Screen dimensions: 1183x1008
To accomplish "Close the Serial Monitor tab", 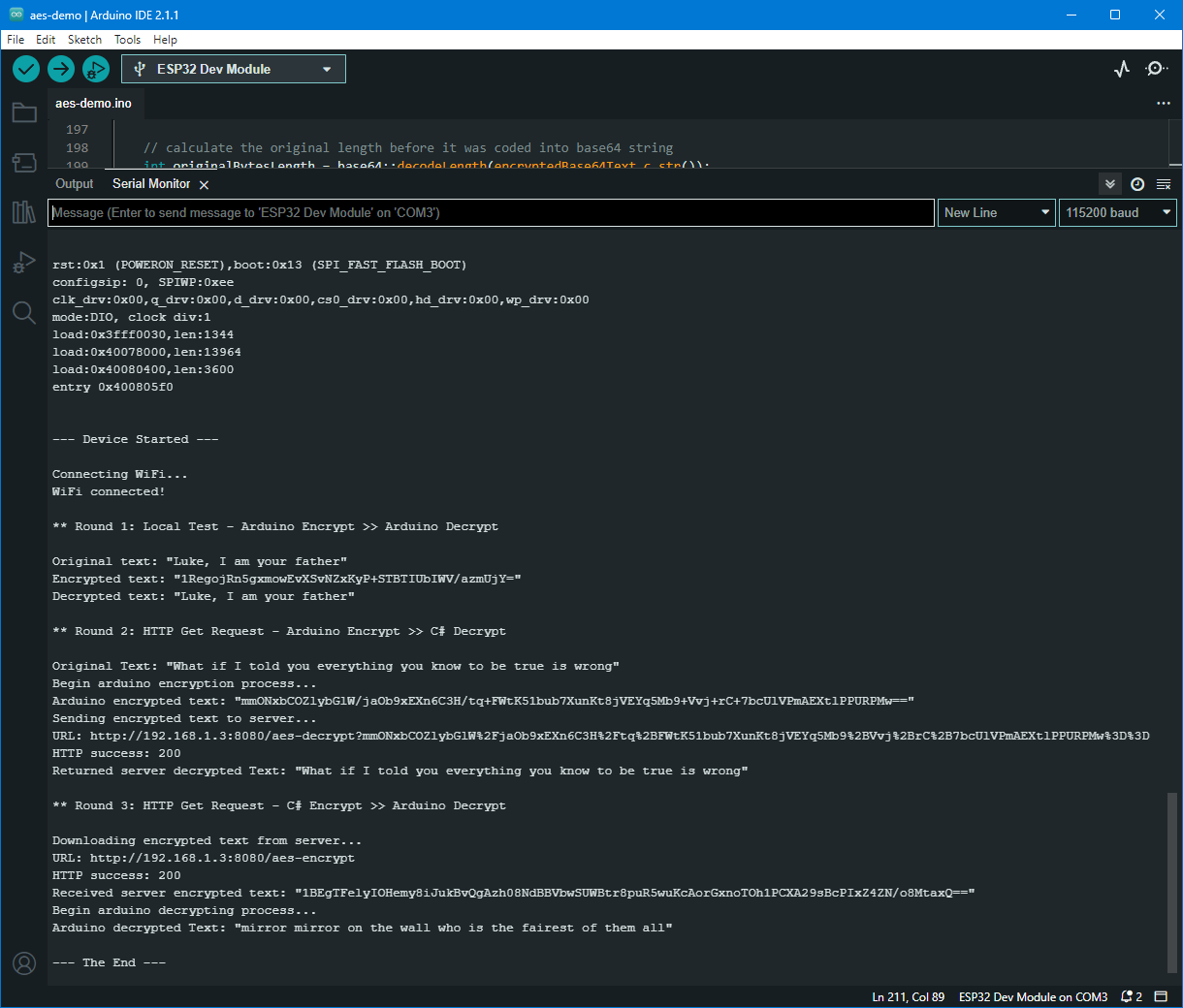I will [204, 185].
